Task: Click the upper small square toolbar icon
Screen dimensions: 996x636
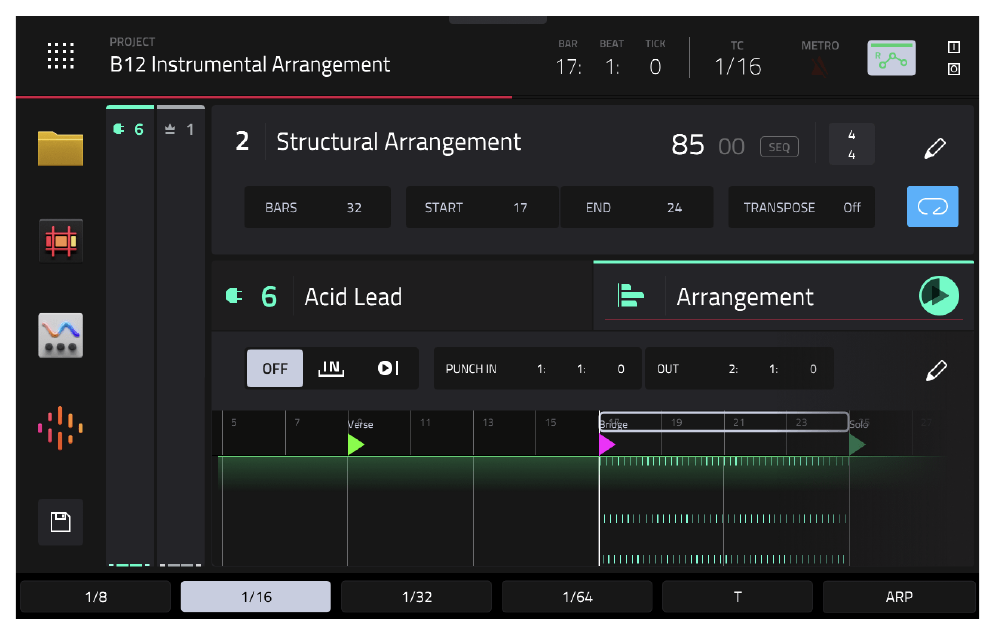Action: point(953,47)
